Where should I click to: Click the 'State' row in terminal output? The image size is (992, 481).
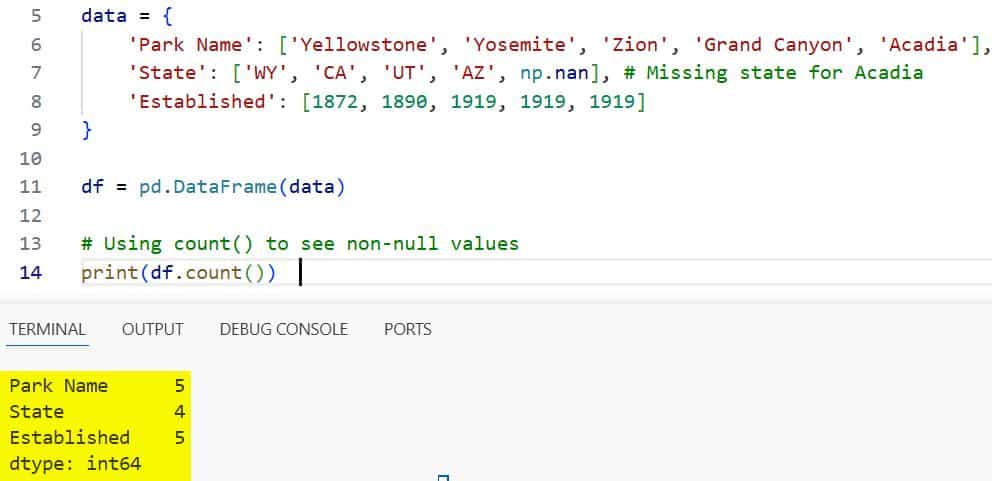pos(97,412)
